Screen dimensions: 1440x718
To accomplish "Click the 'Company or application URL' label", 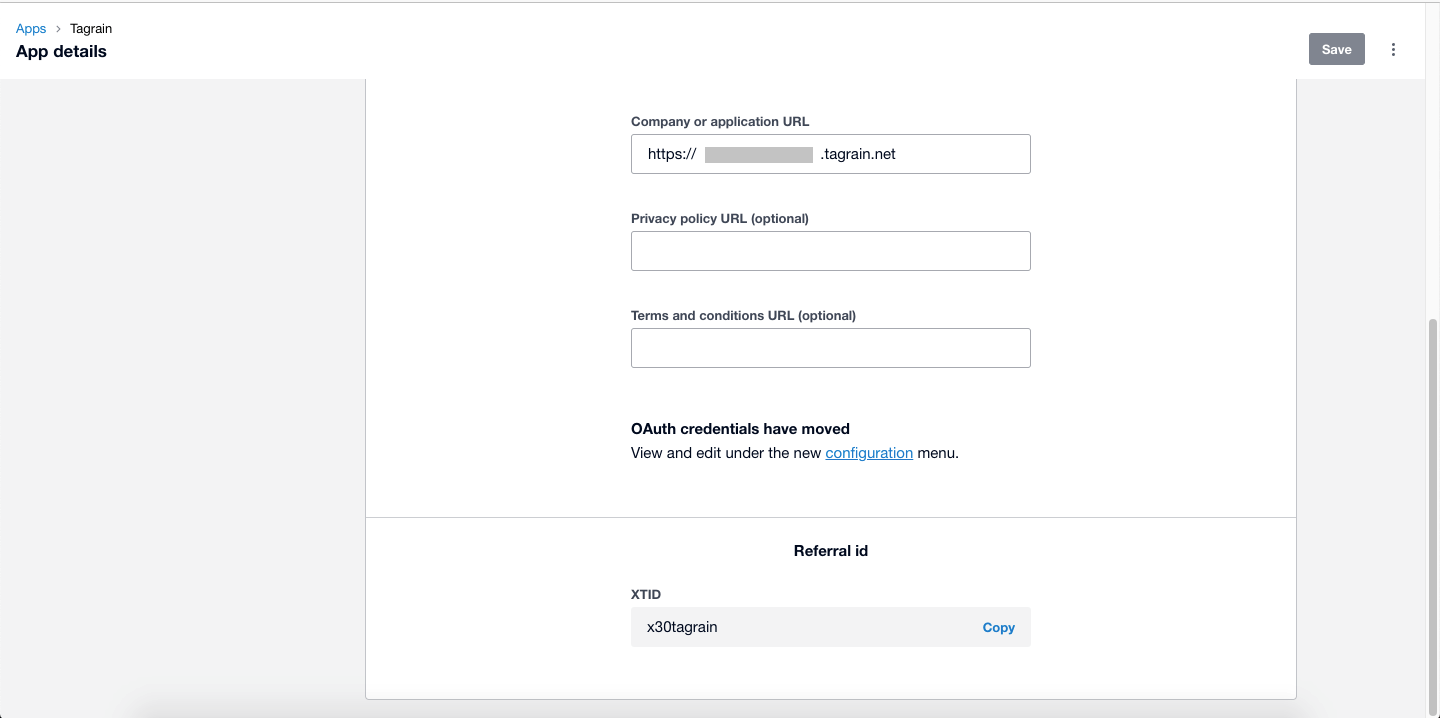I will 720,121.
